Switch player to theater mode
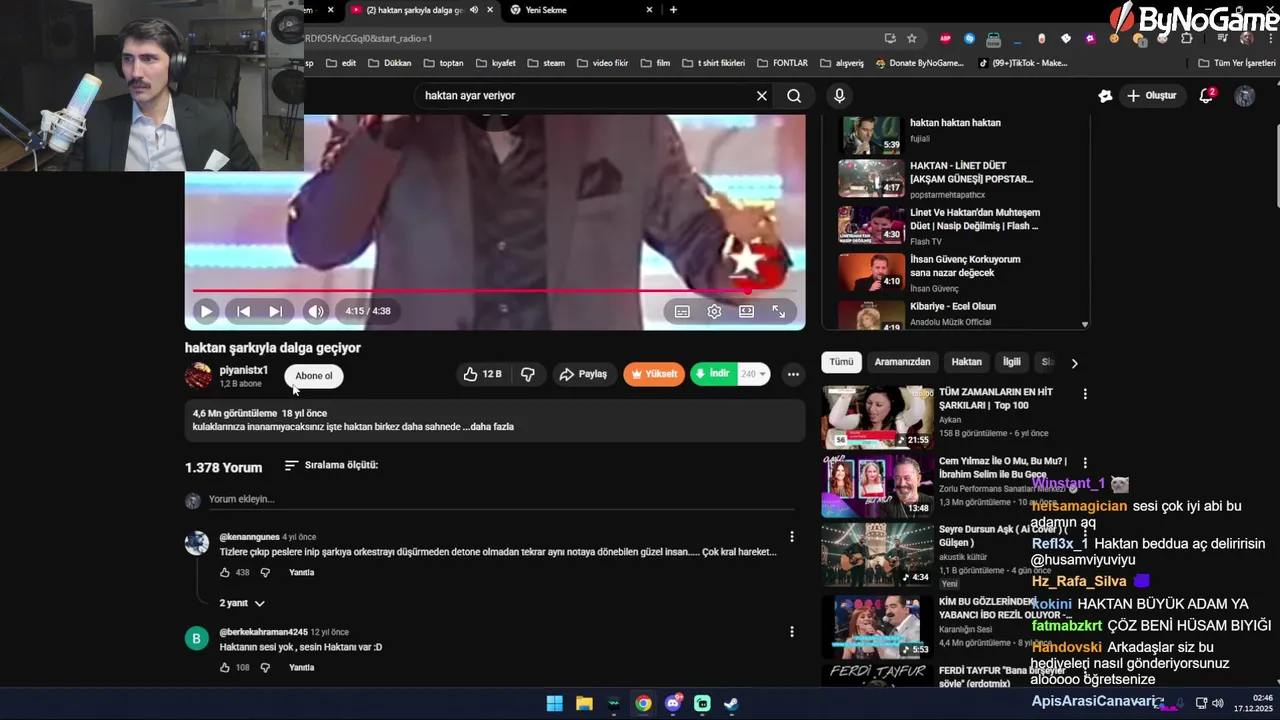The image size is (1280, 720). point(746,312)
